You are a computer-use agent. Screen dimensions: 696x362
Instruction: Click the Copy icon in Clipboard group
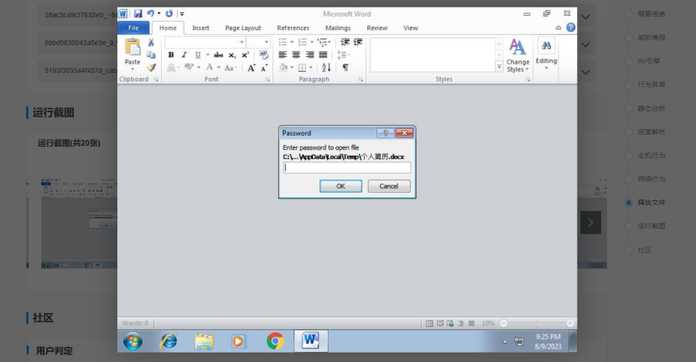(151, 55)
